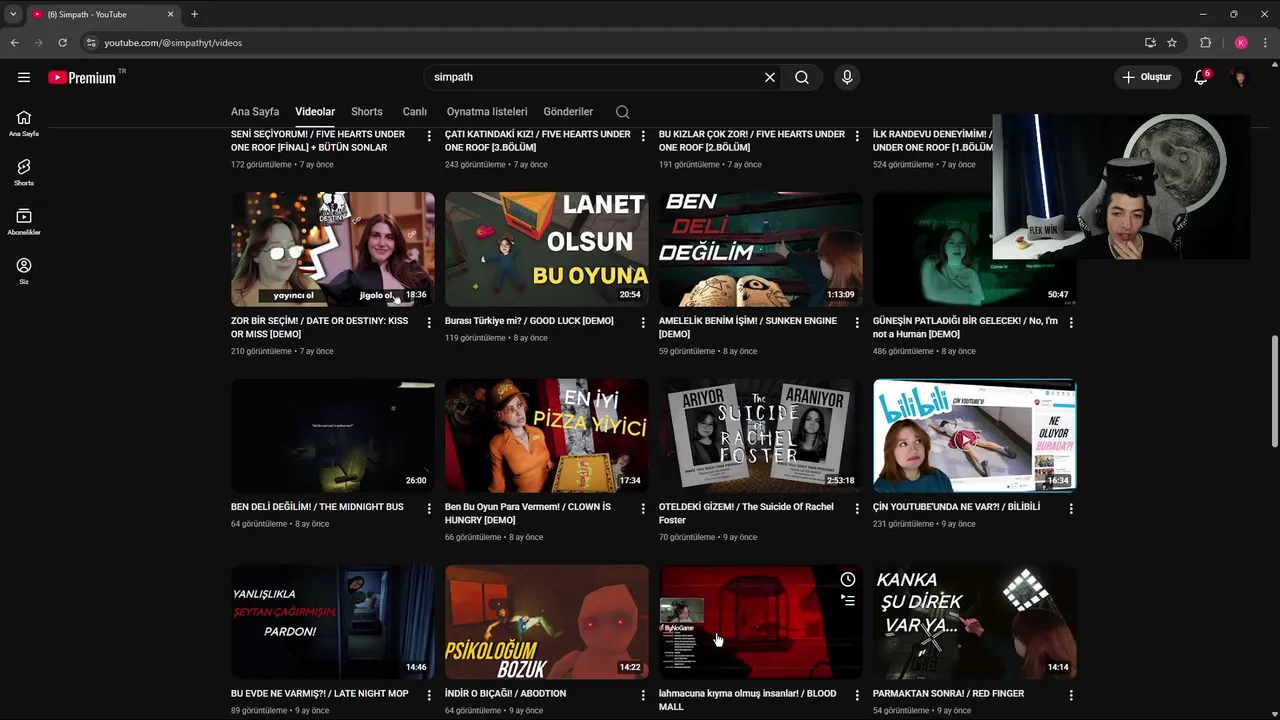Open the hamburger guide menu
The height and width of the screenshot is (720, 1280).
[x=24, y=77]
